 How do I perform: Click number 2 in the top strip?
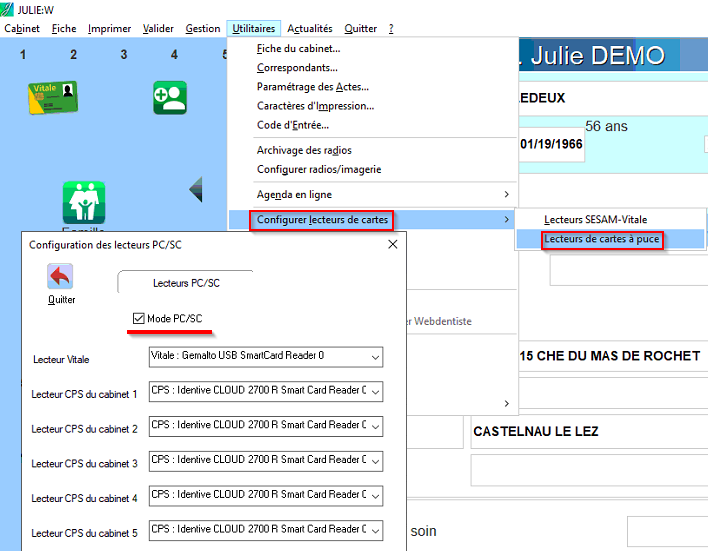73,55
